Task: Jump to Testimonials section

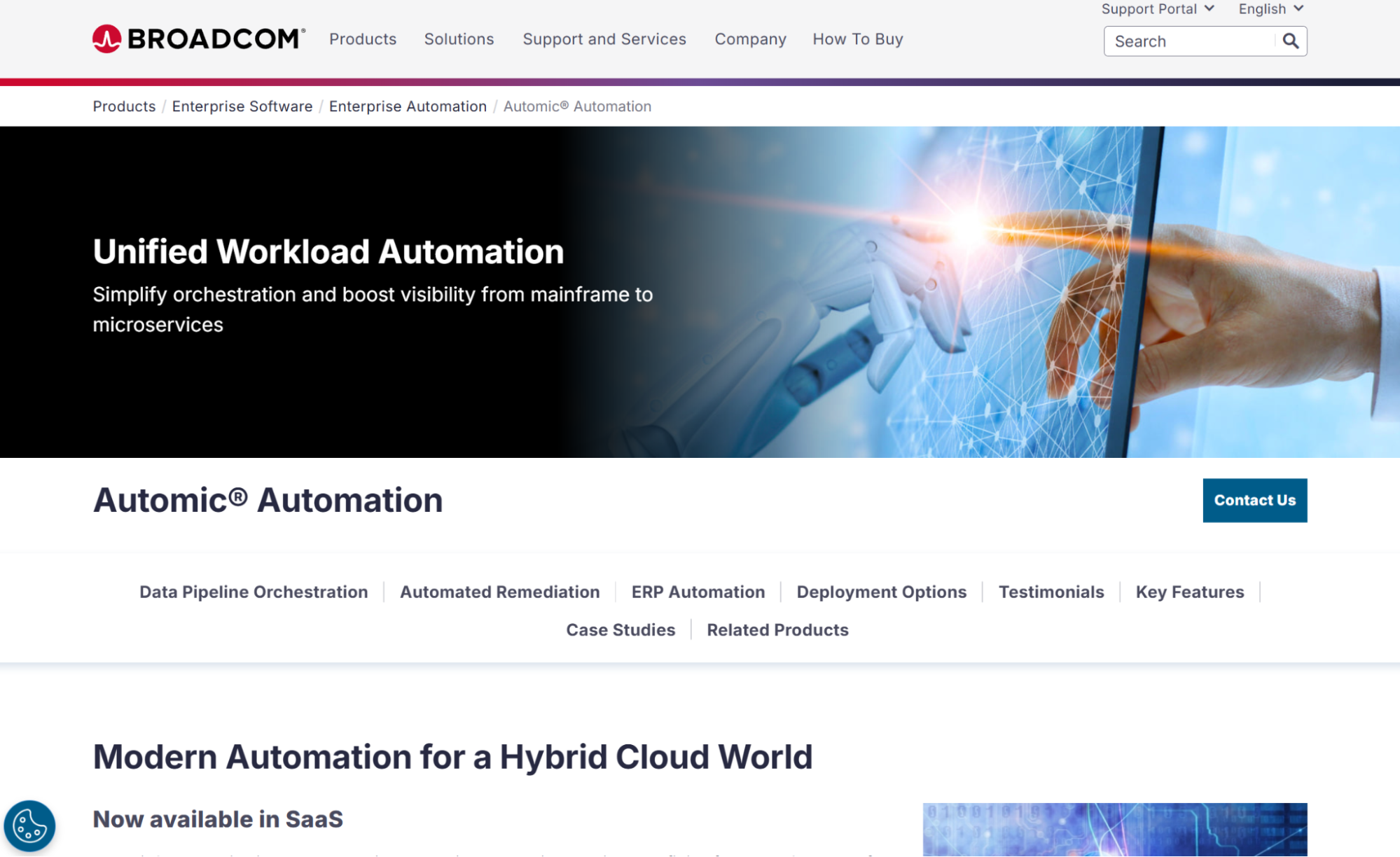Action: [x=1051, y=592]
